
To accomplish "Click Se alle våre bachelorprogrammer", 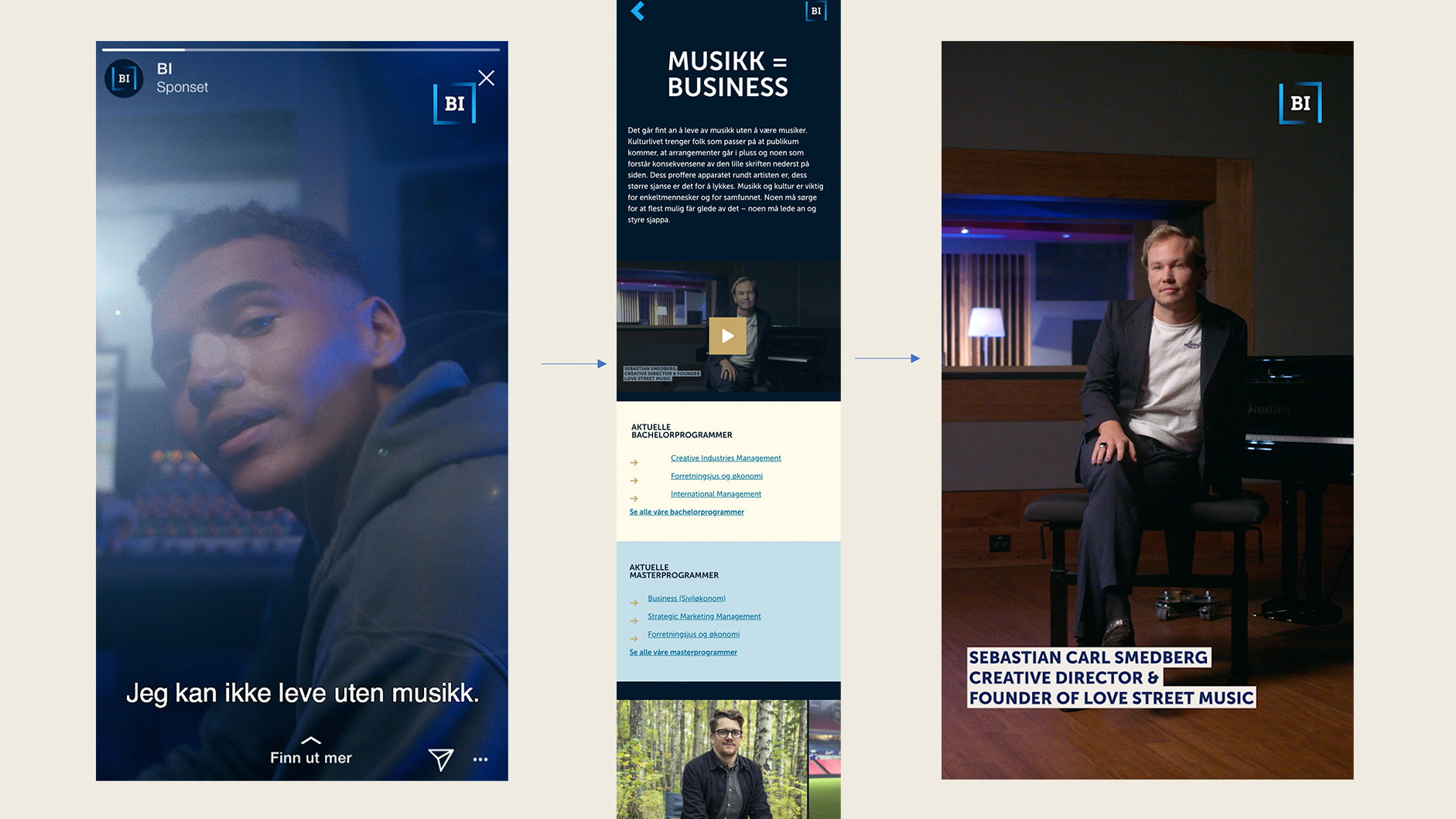I will click(x=686, y=512).
